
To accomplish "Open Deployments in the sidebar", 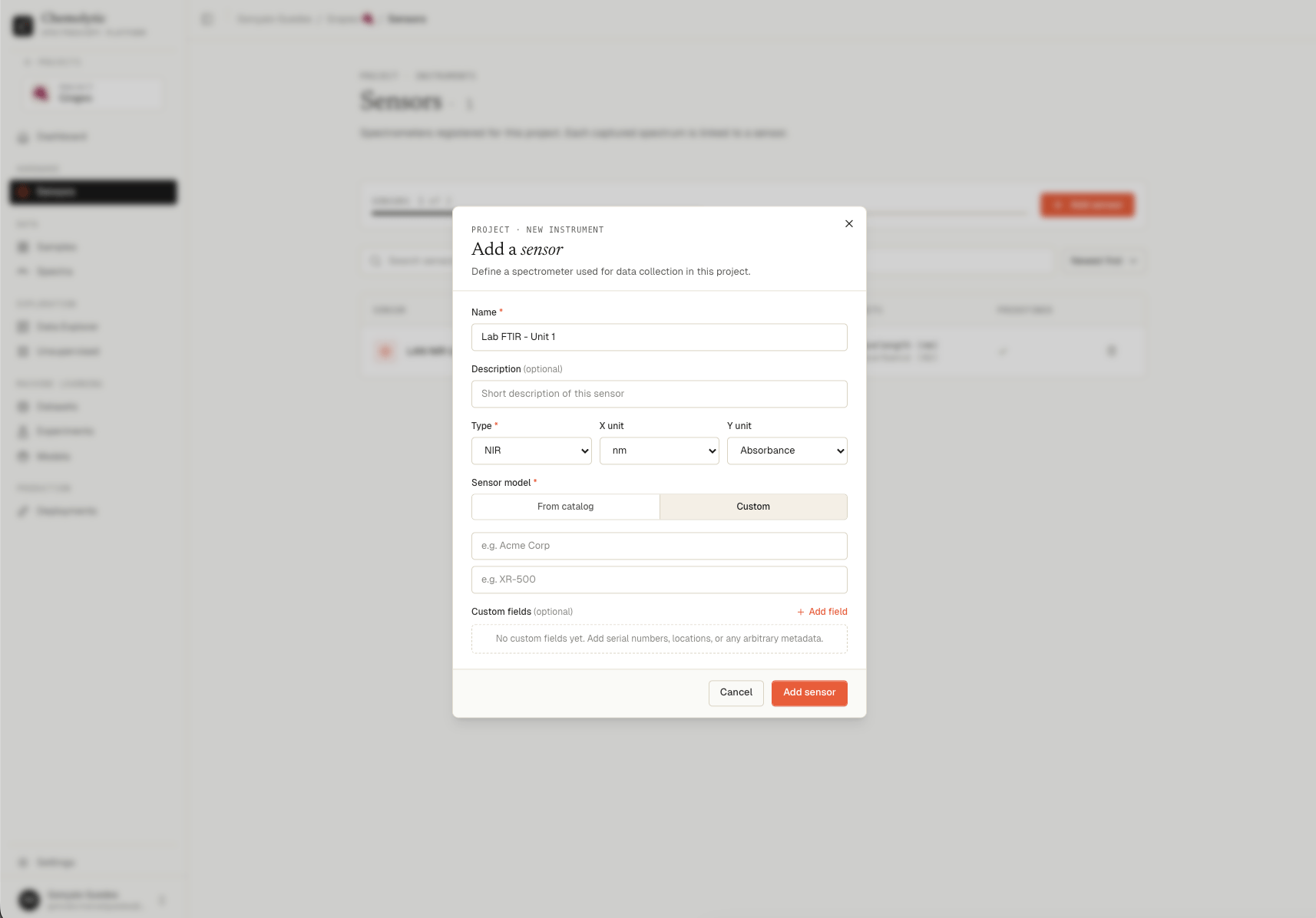I will click(x=92, y=511).
